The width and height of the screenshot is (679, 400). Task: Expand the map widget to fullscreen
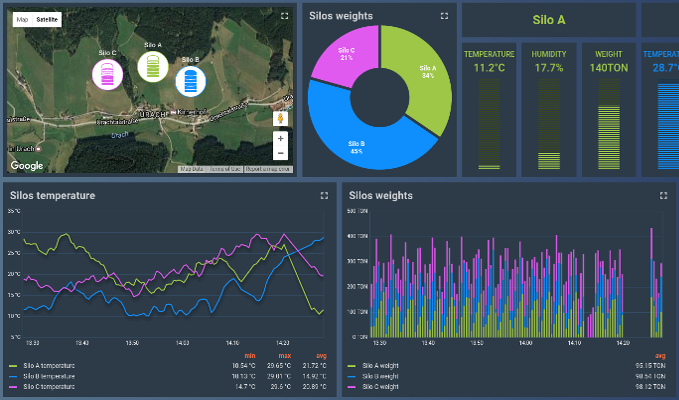point(285,16)
